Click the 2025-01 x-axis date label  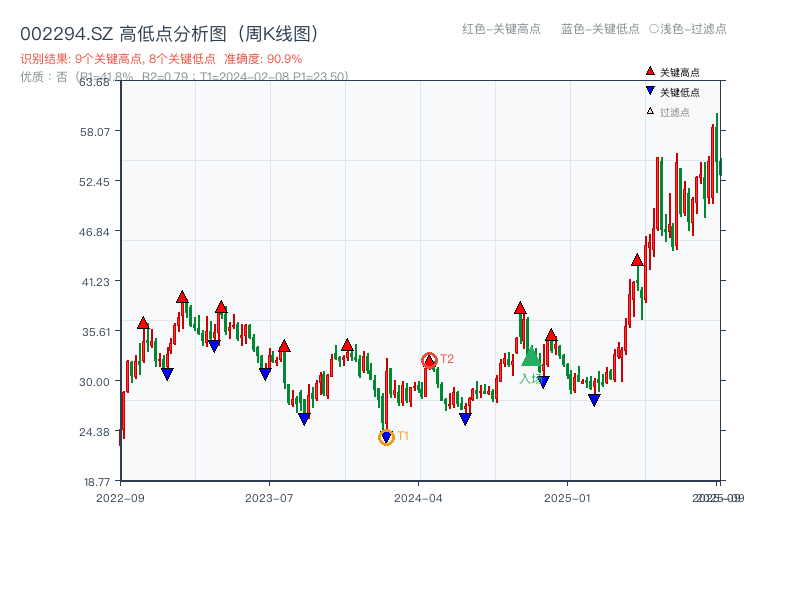(567, 498)
